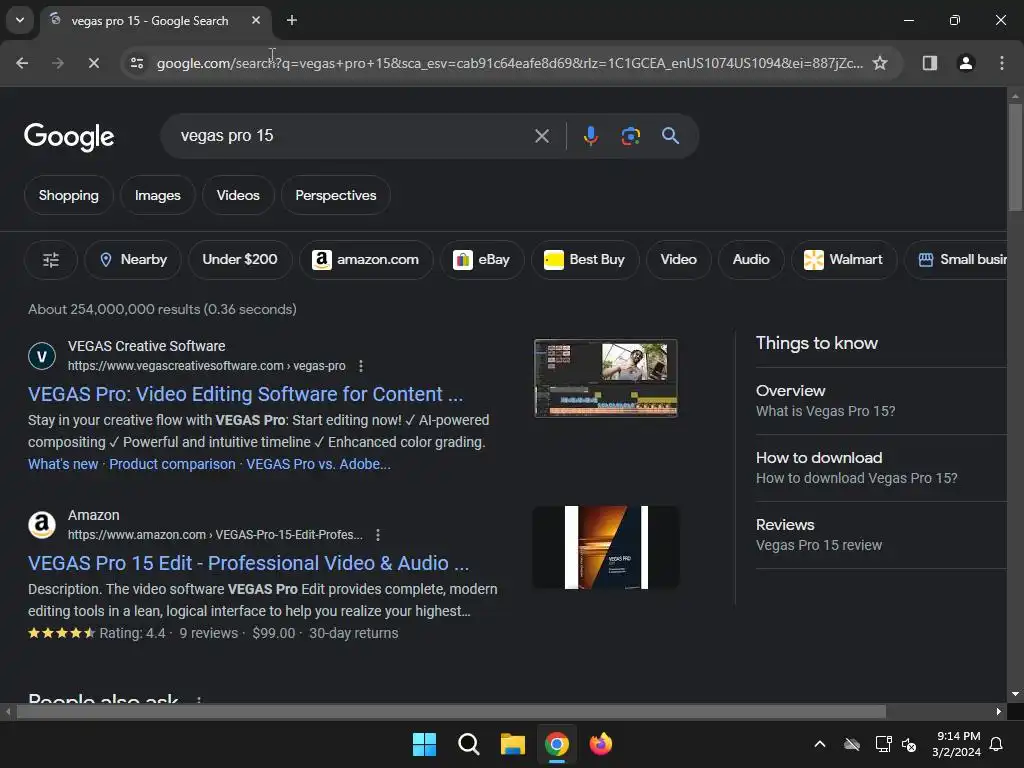The image size is (1024, 768).
Task: Filter results by Walmart chip
Action: tap(844, 260)
